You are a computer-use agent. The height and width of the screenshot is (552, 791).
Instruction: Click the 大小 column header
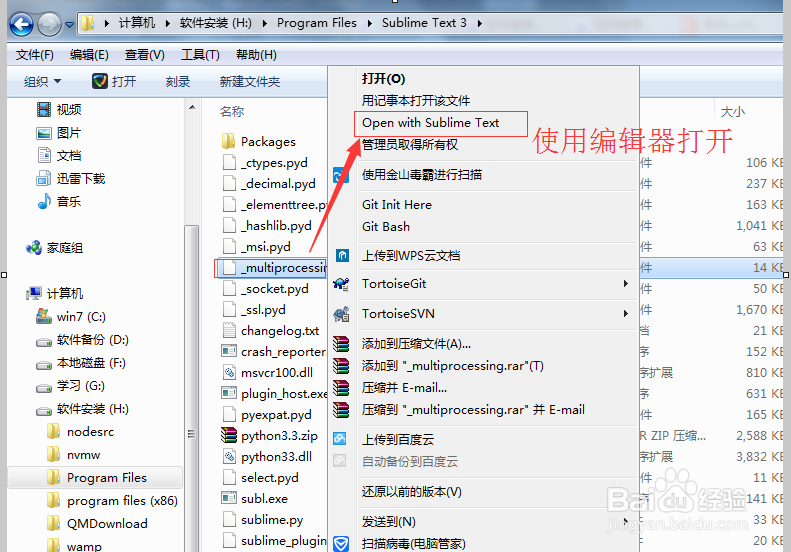[732, 112]
